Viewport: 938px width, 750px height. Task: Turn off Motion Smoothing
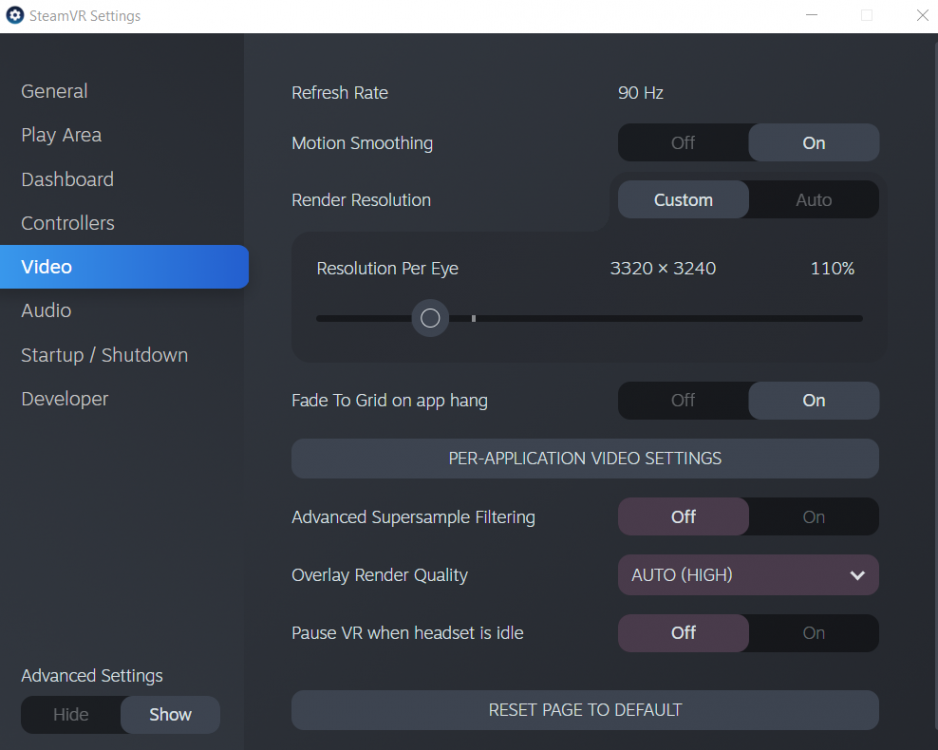683,142
